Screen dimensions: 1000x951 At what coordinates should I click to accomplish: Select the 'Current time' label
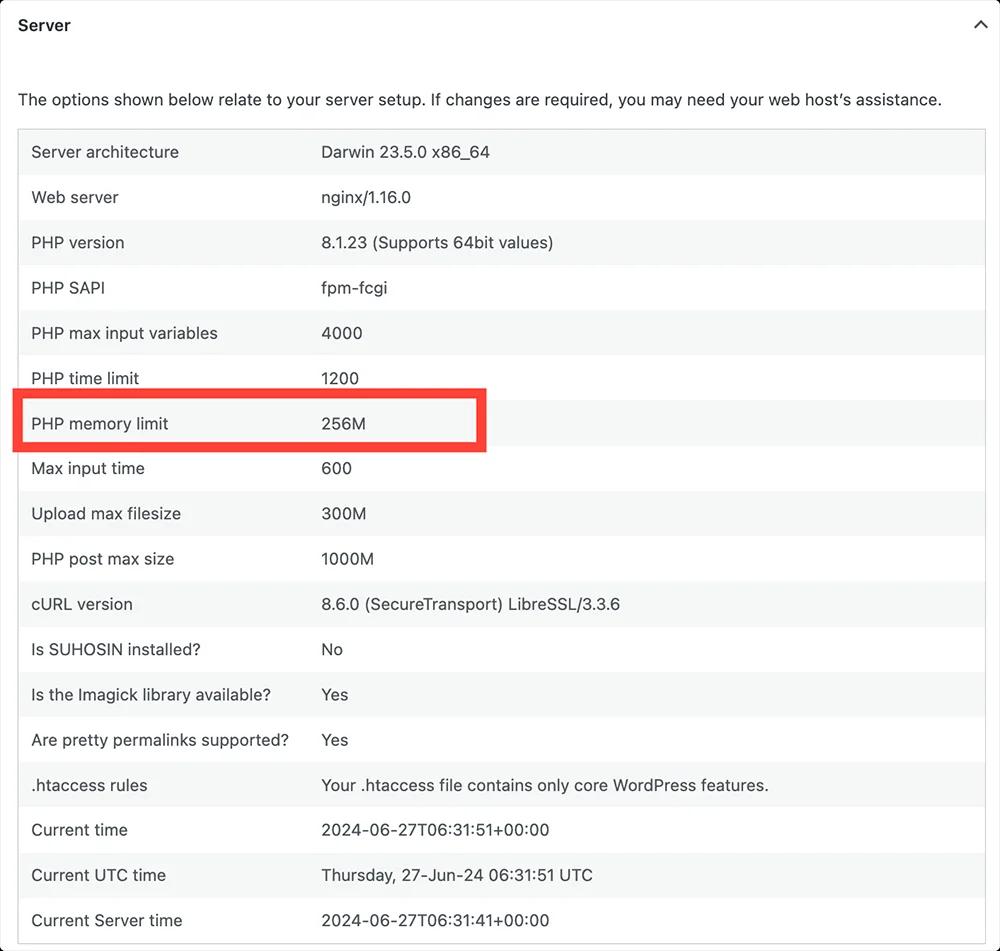pos(79,830)
